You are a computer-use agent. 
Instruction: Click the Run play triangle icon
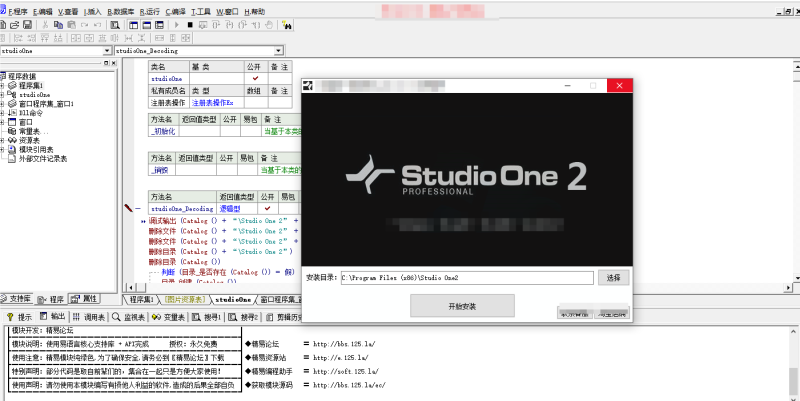(x=177, y=24)
